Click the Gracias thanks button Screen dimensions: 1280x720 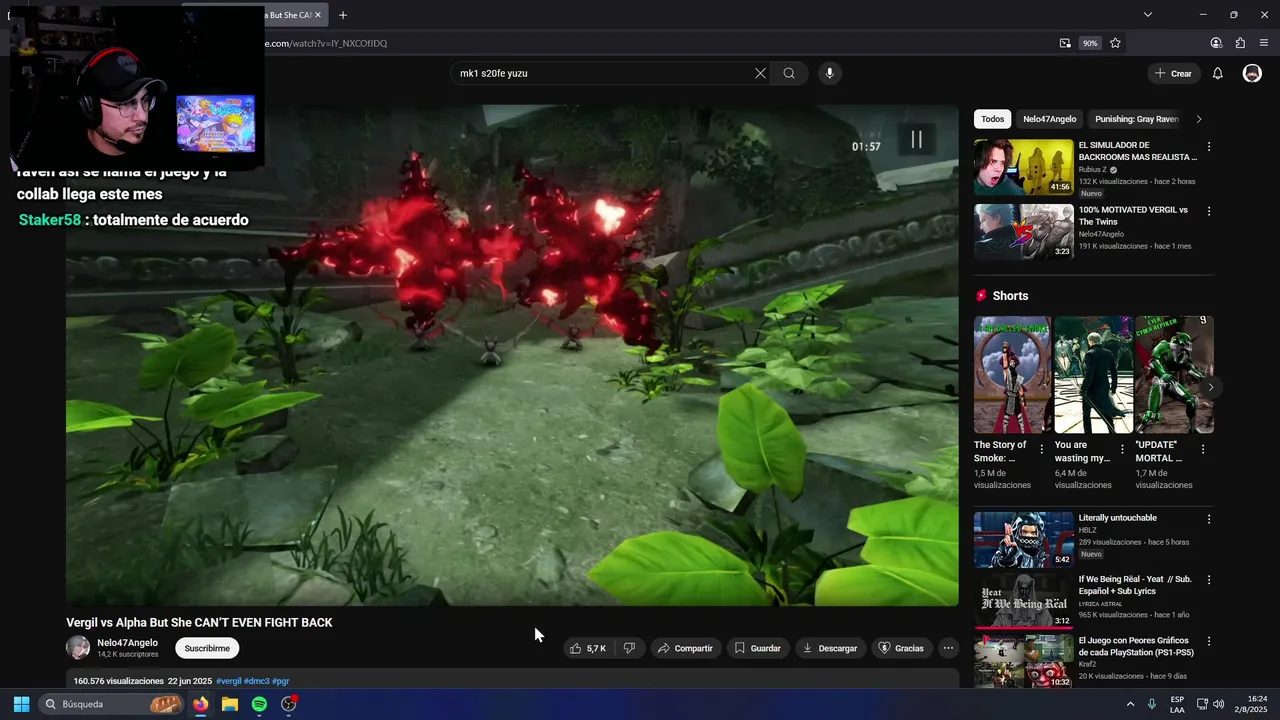point(901,648)
